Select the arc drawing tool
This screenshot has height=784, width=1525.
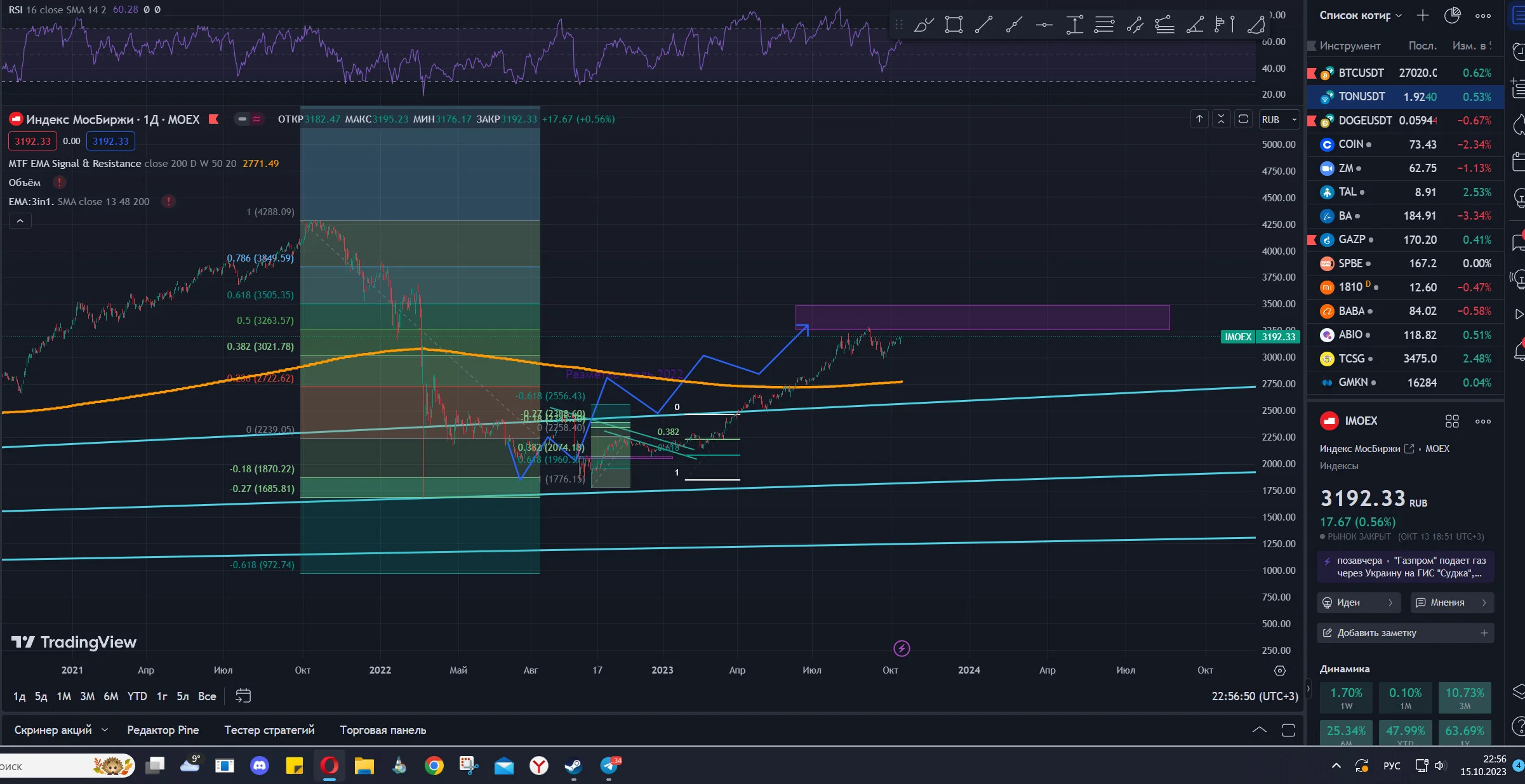1255,25
